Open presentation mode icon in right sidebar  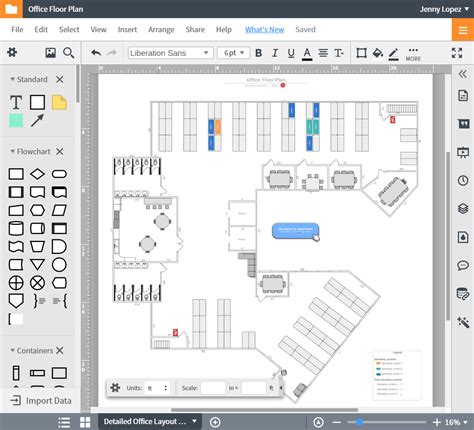tap(463, 152)
